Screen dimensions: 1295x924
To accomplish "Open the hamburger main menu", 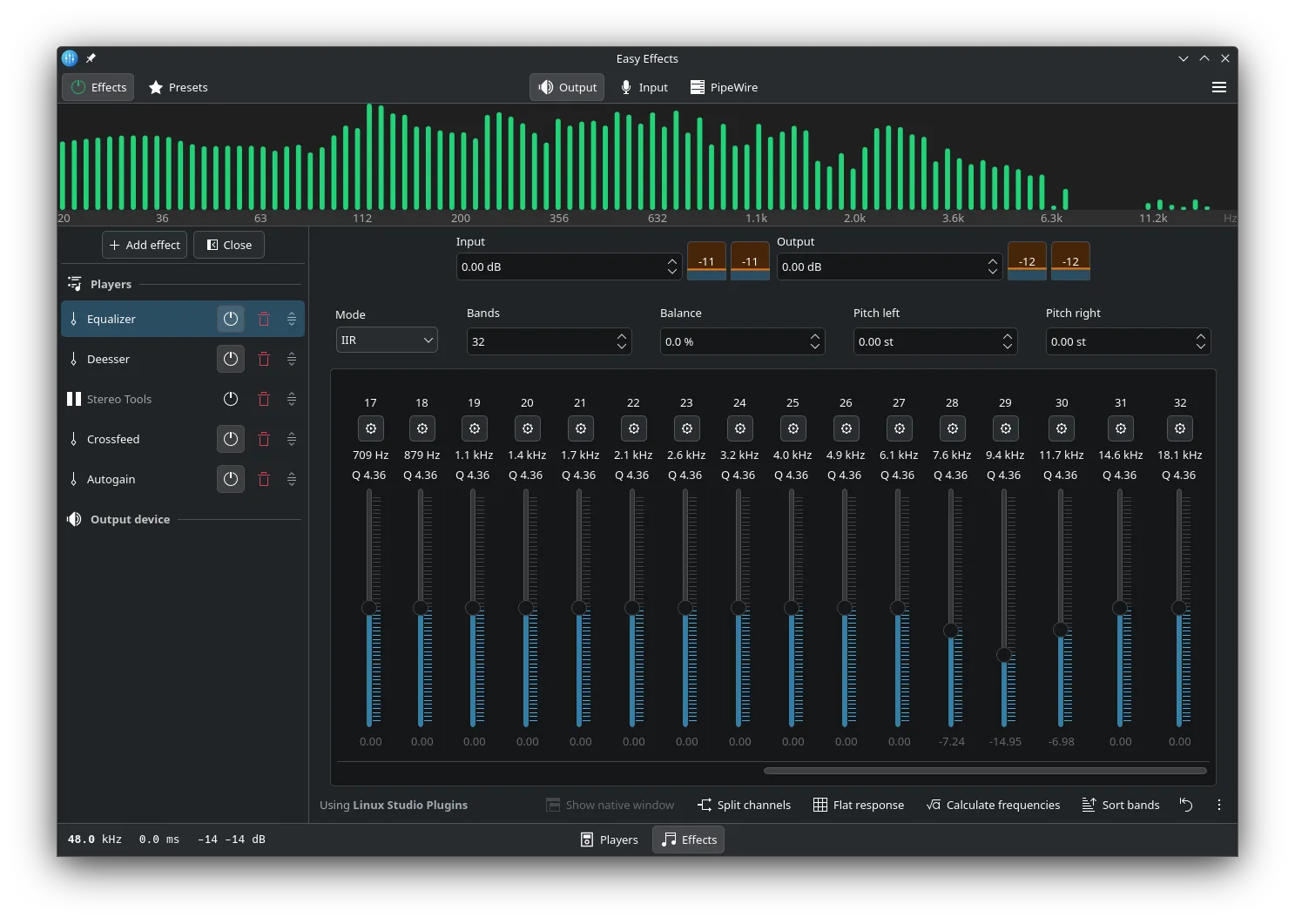I will [x=1219, y=87].
